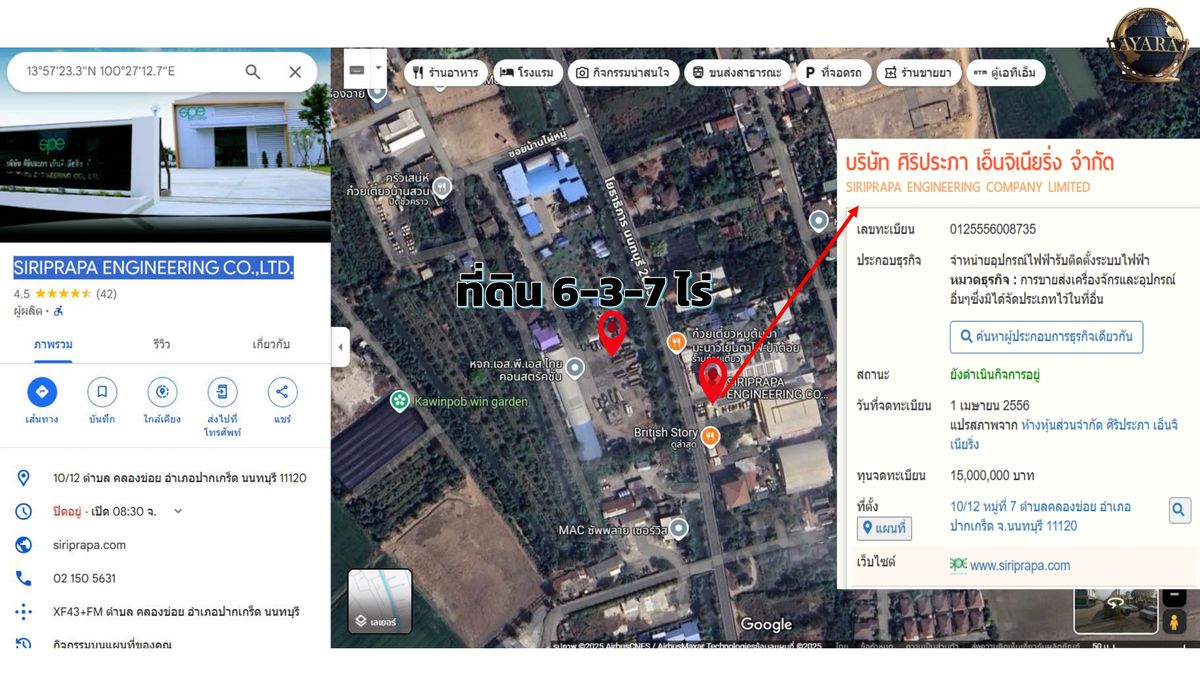The image size is (1200, 675).
Task: Switch to the ภาพรวม tab
Action: coord(53,344)
